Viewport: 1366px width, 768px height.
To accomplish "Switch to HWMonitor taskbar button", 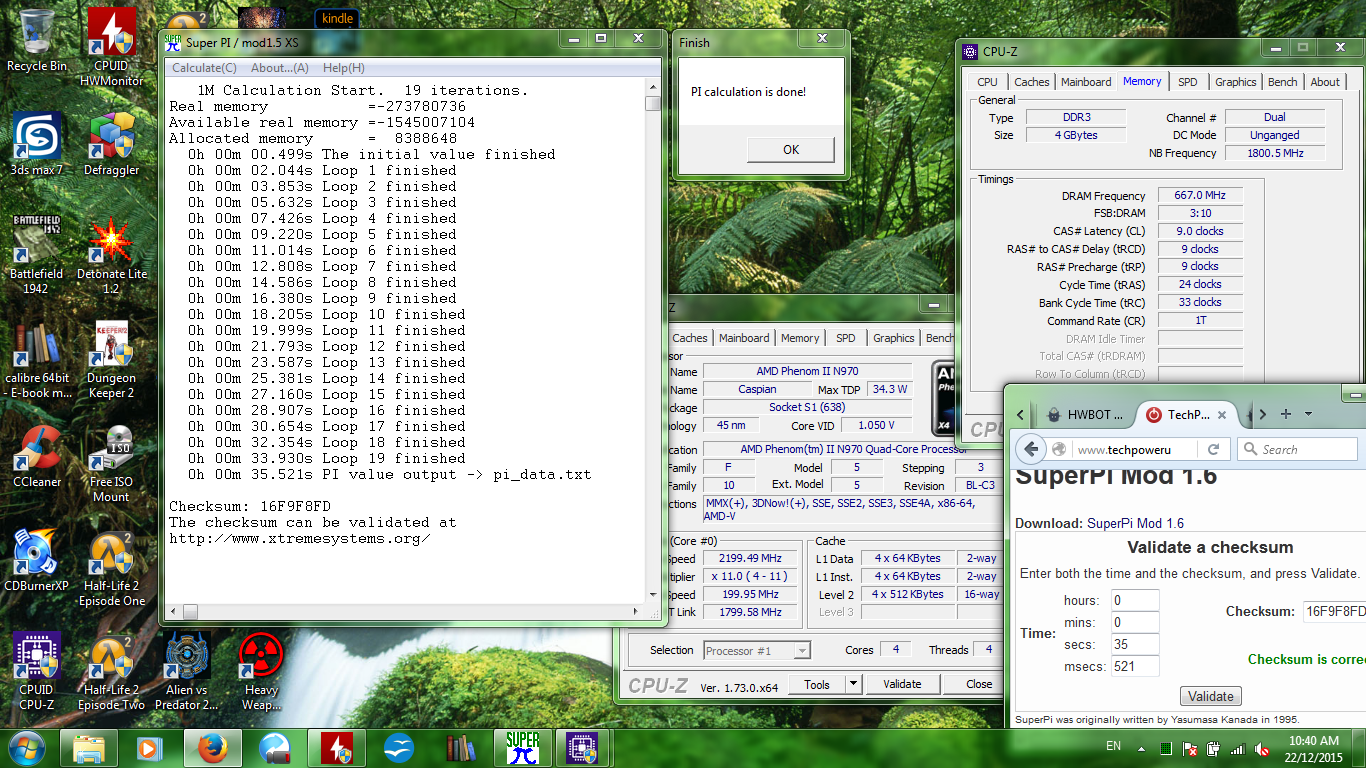I will click(x=336, y=748).
